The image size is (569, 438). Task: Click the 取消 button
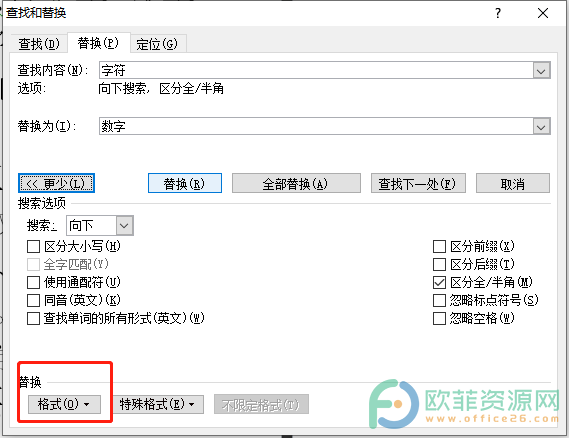pos(513,183)
